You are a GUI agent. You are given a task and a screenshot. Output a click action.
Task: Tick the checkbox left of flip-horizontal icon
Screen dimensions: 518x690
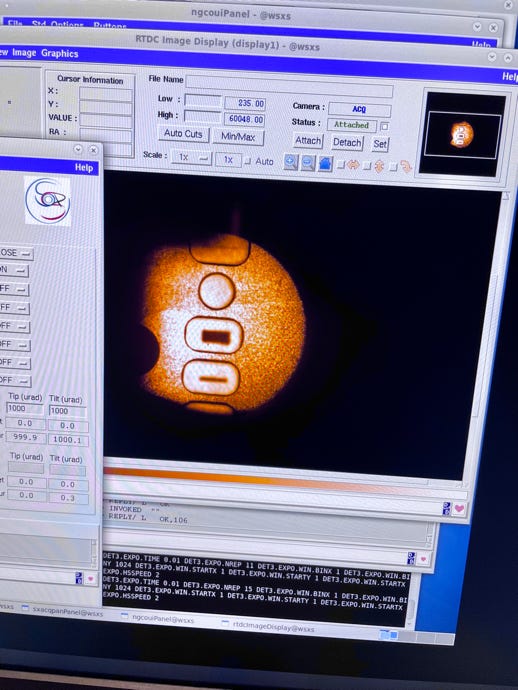point(341,165)
